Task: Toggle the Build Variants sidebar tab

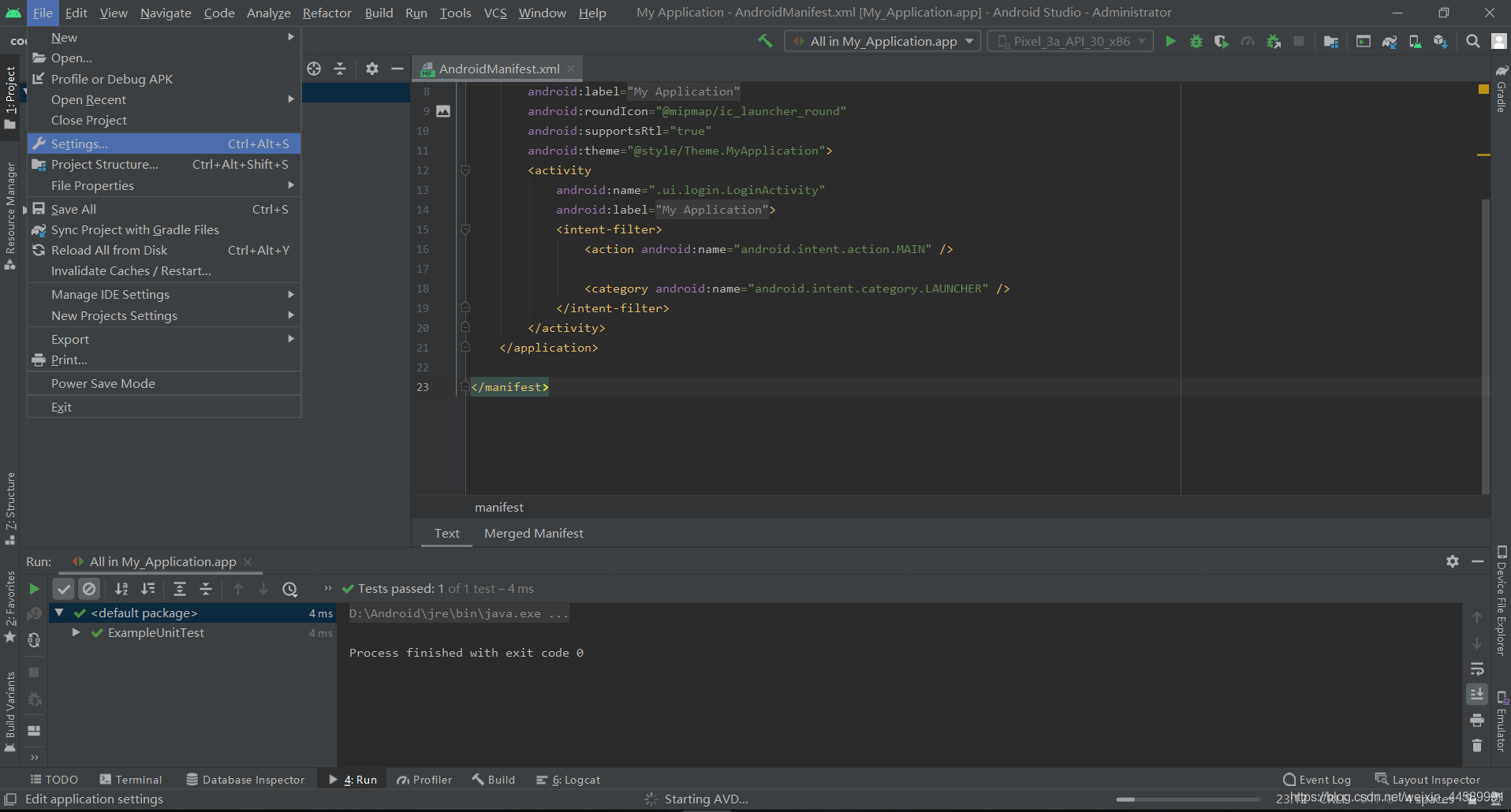Action: click(10, 712)
